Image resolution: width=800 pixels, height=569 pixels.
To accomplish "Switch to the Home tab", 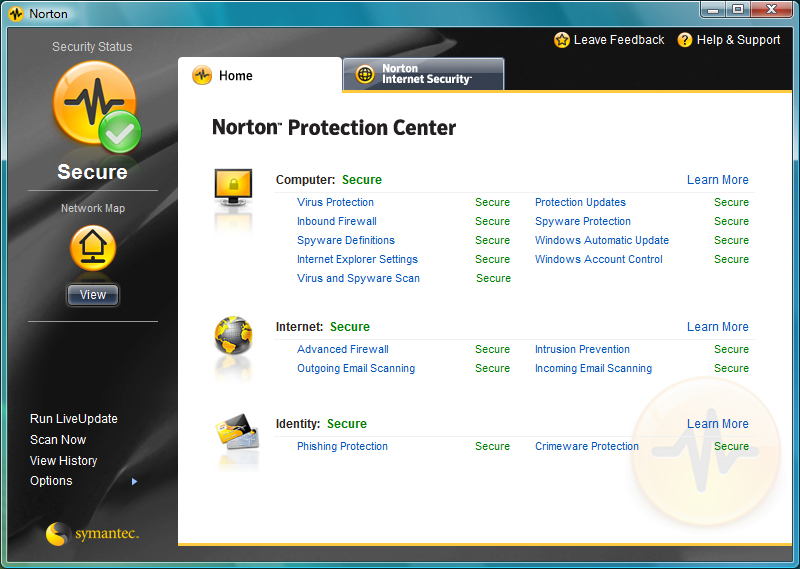I will click(260, 75).
